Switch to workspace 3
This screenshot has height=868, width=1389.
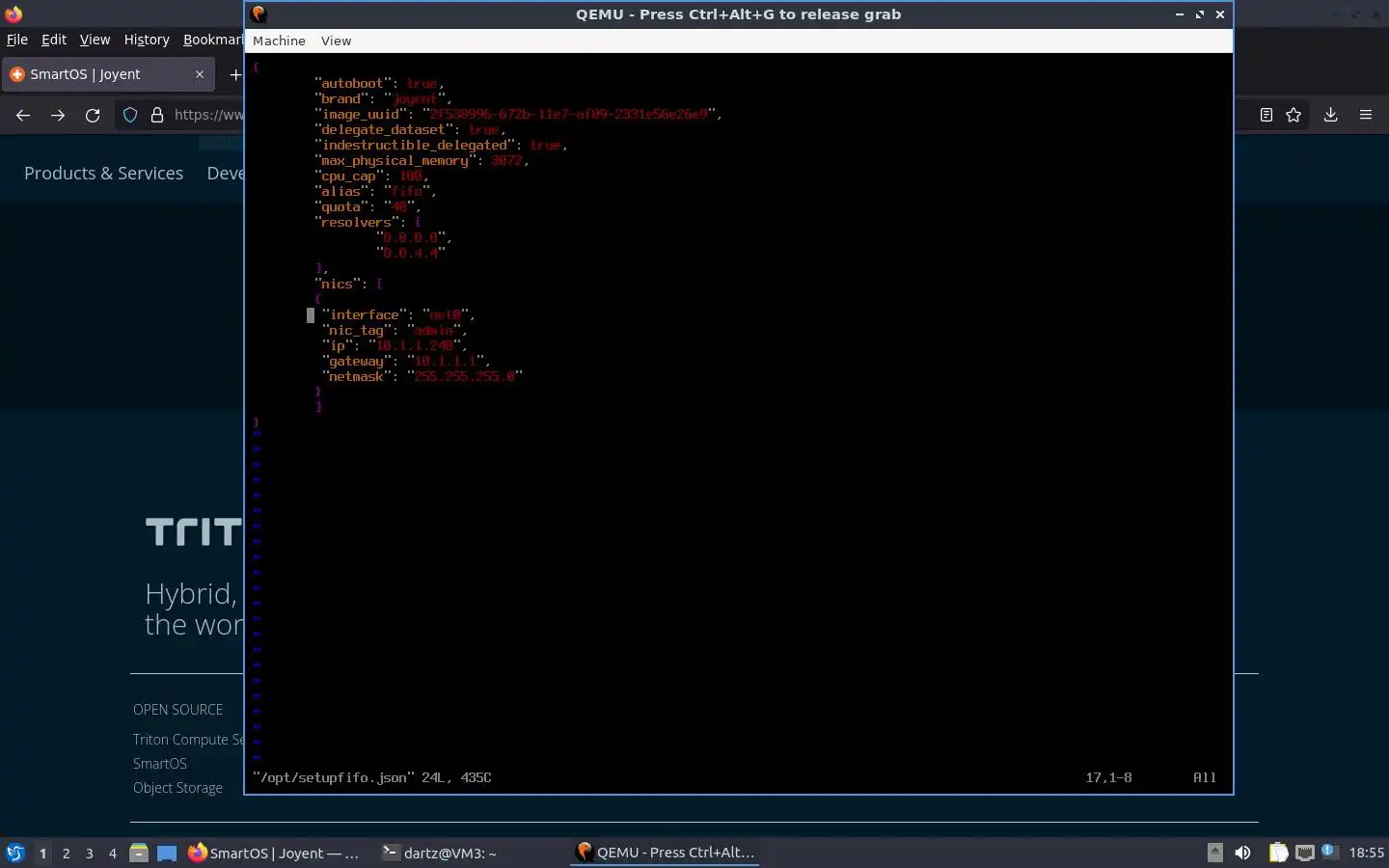pos(89,853)
